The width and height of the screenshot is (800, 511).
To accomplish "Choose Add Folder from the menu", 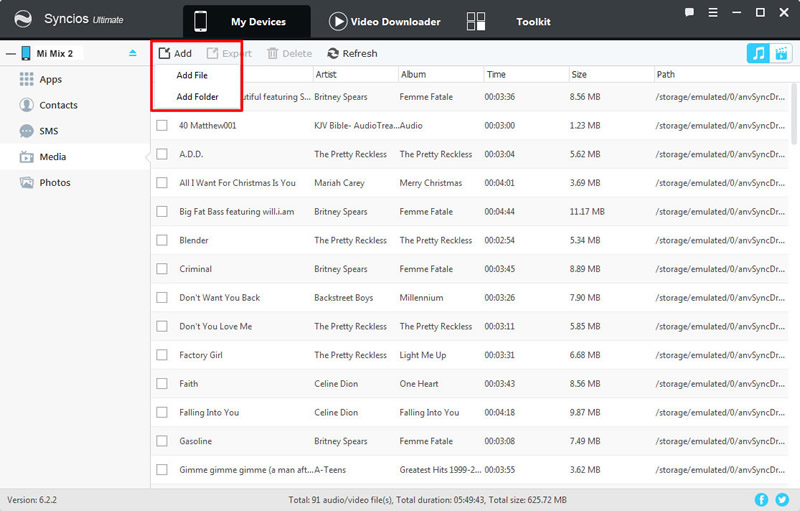I will 197,97.
